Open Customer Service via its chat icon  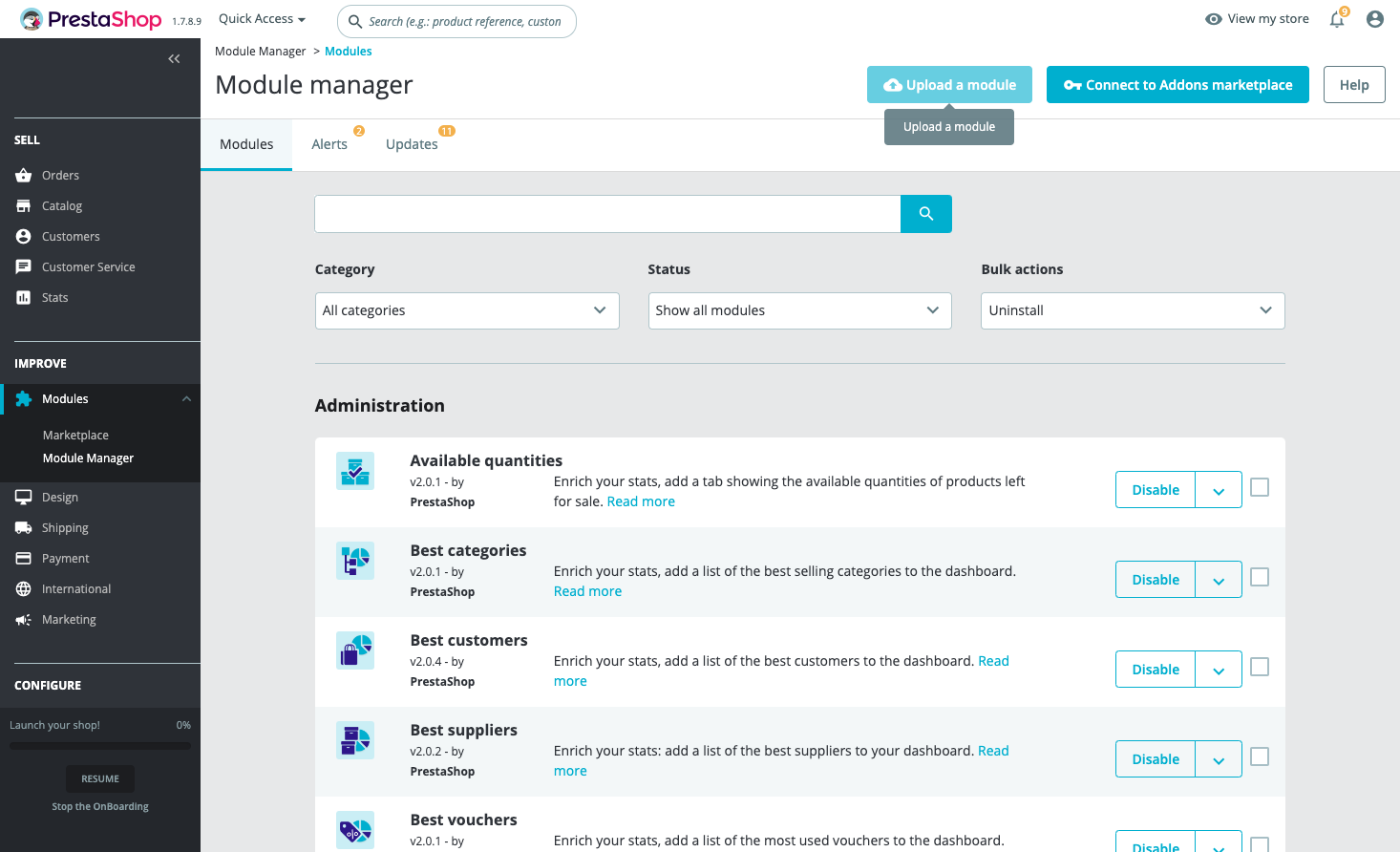point(24,267)
